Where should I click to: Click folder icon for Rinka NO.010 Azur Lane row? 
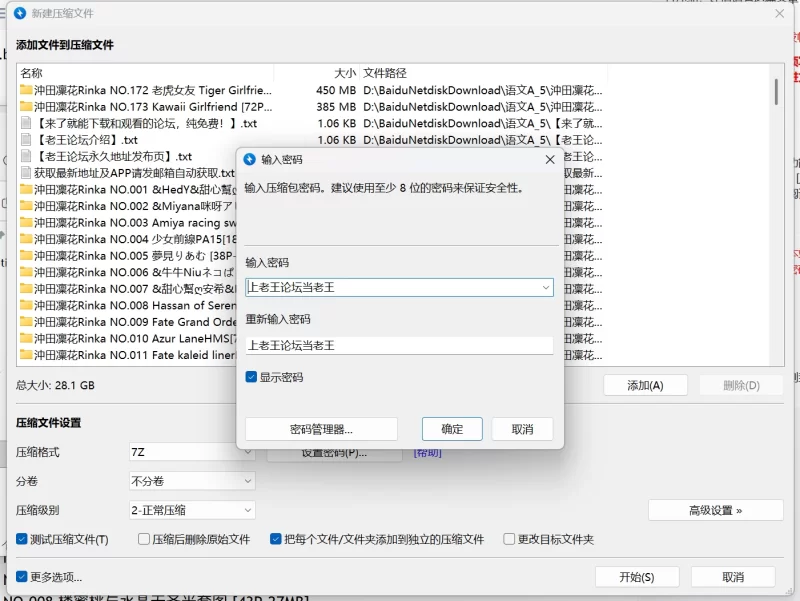[x=26, y=338]
